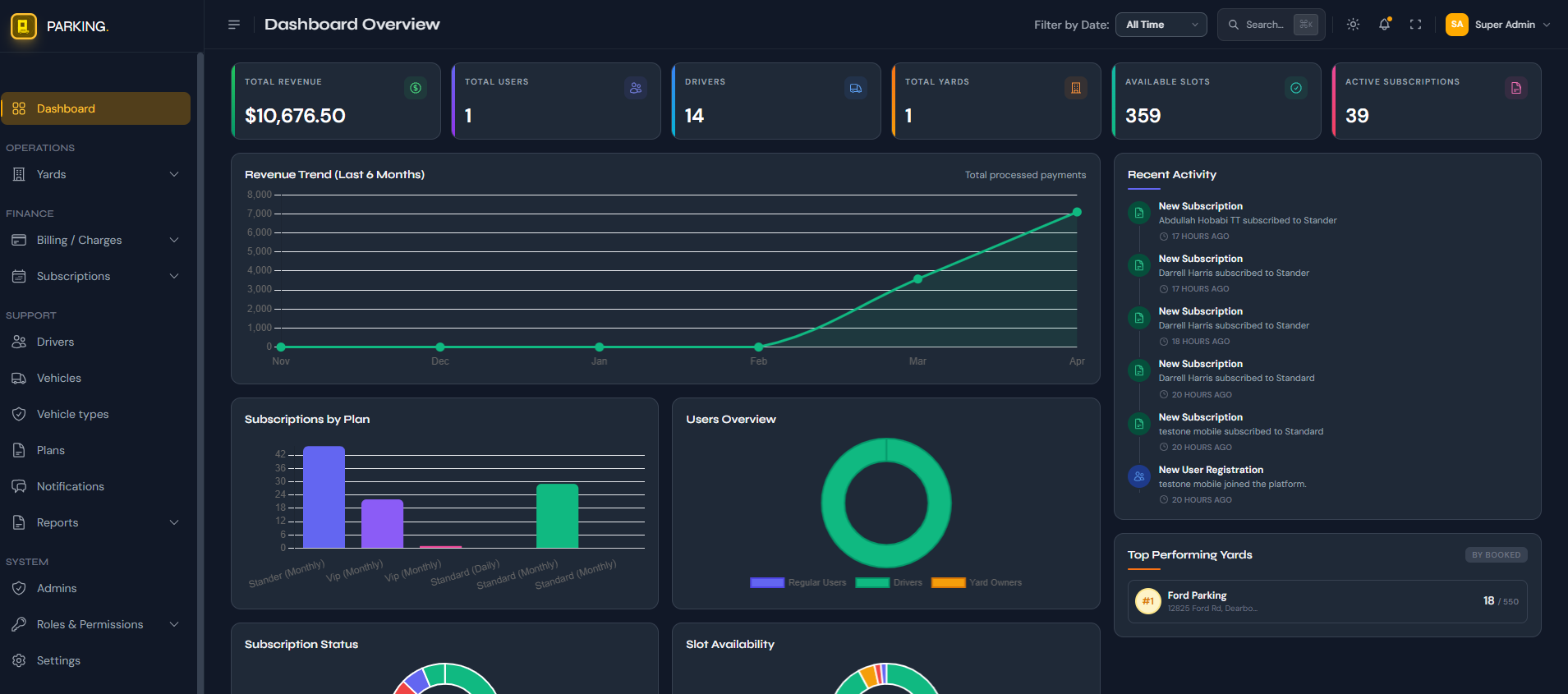
Task: Toggle Regular Users legend color swatch
Action: tap(767, 583)
